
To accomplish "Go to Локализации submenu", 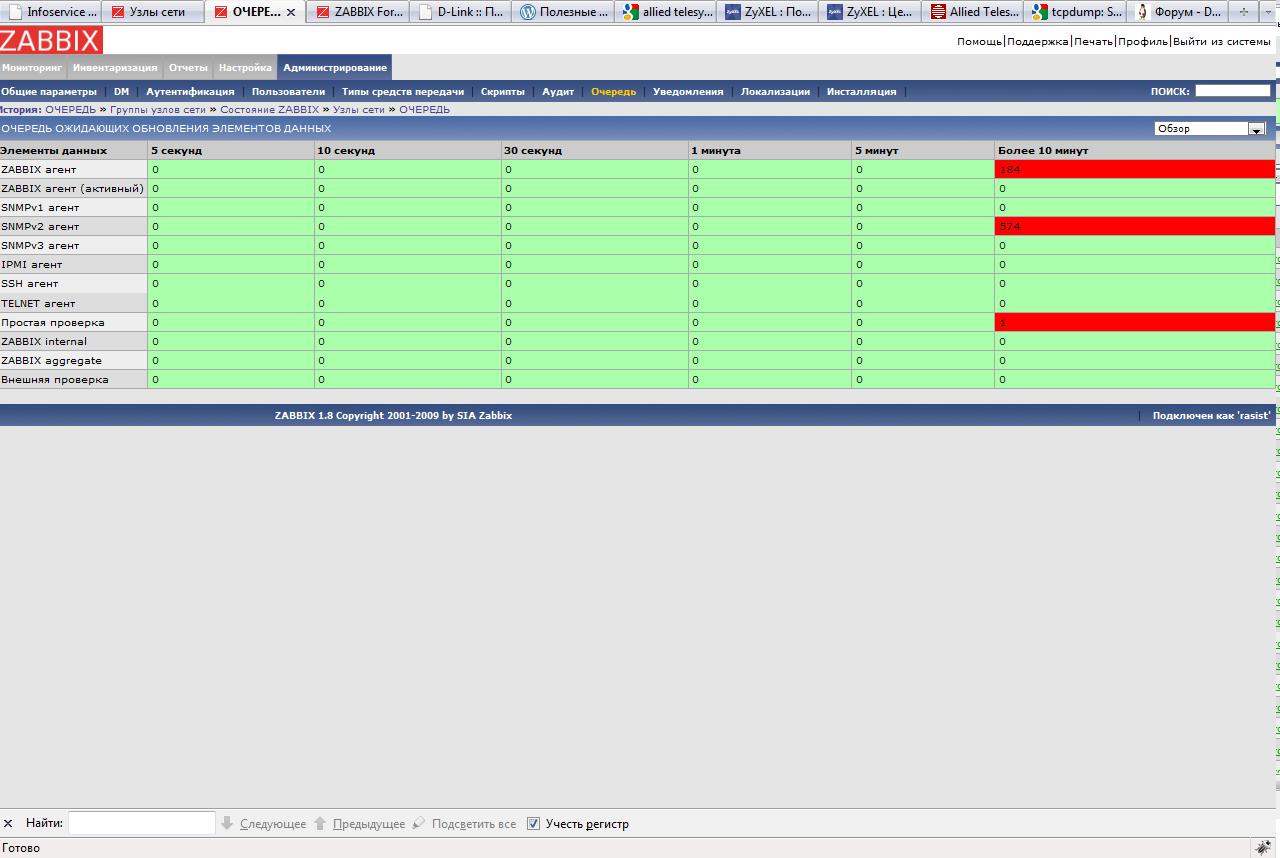I will point(775,91).
